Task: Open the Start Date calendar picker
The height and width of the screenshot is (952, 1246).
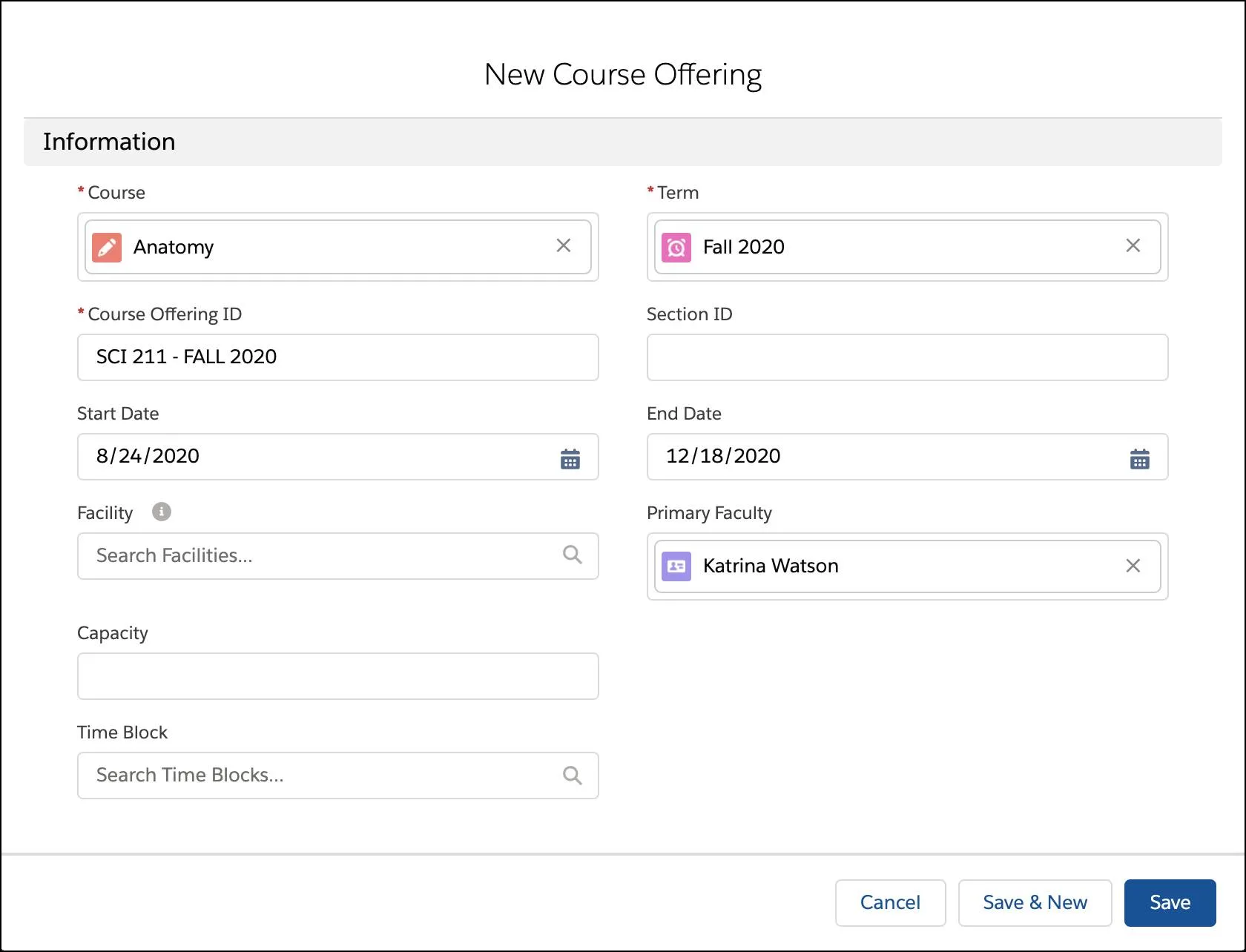Action: pos(570,459)
